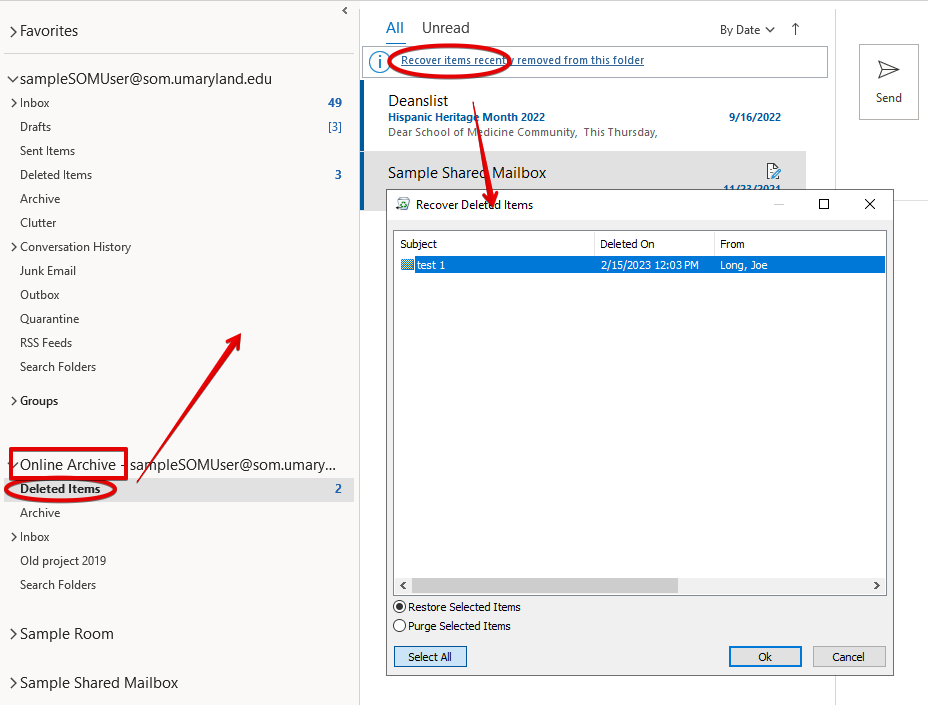
Task: Click the Recover Deleted Items window icon
Action: click(x=403, y=204)
